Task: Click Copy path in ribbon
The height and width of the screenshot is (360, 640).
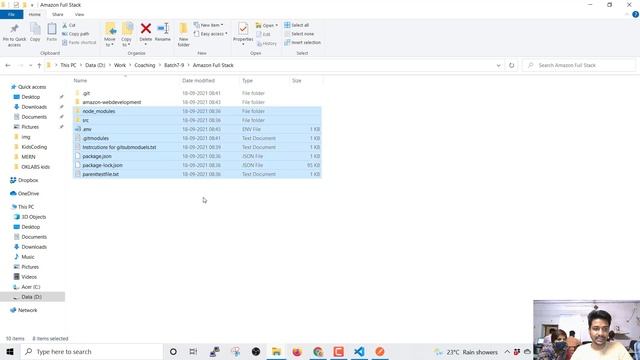Action: (x=76, y=34)
